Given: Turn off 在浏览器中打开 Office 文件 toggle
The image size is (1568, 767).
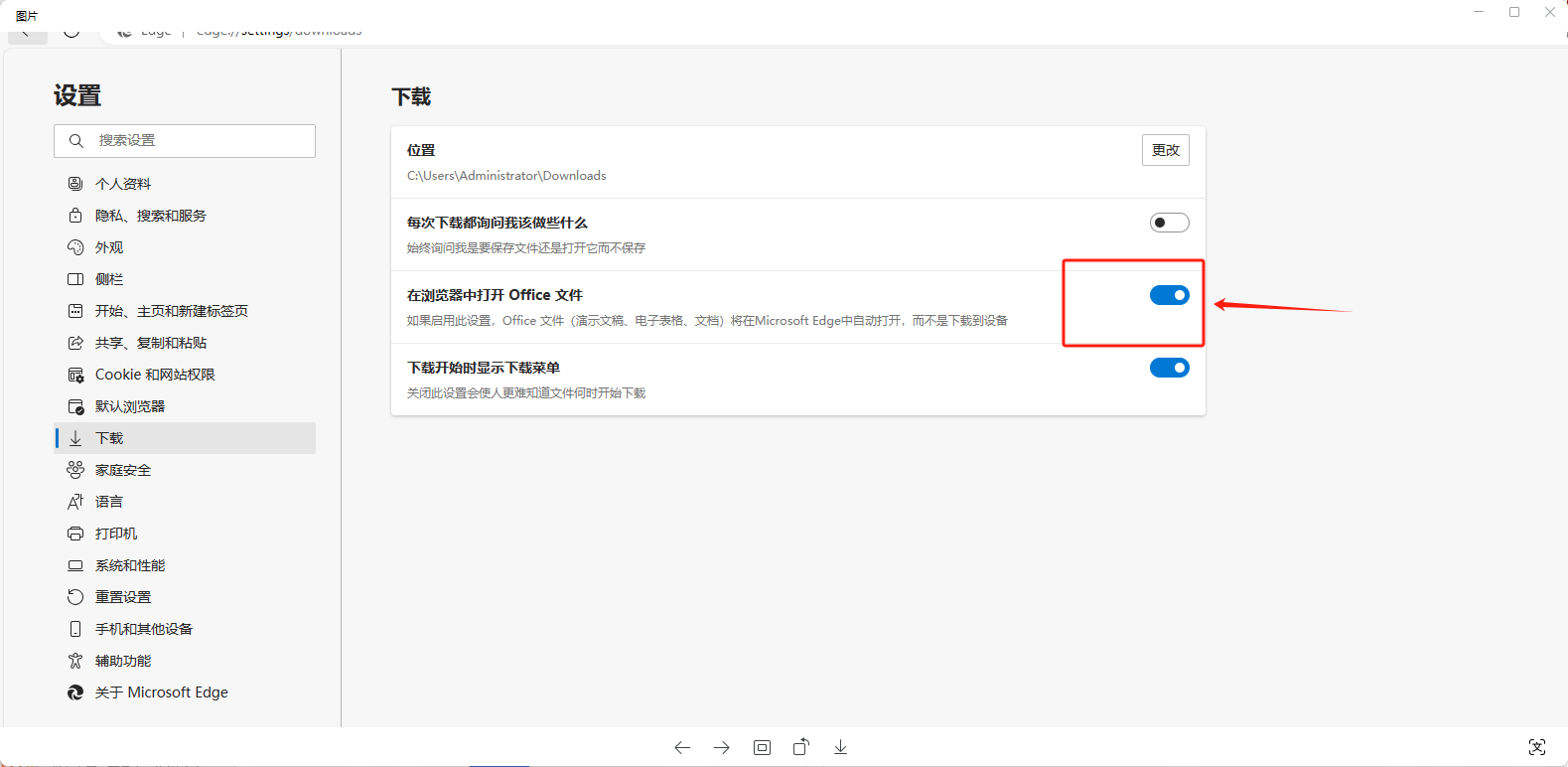Looking at the screenshot, I should 1170,295.
